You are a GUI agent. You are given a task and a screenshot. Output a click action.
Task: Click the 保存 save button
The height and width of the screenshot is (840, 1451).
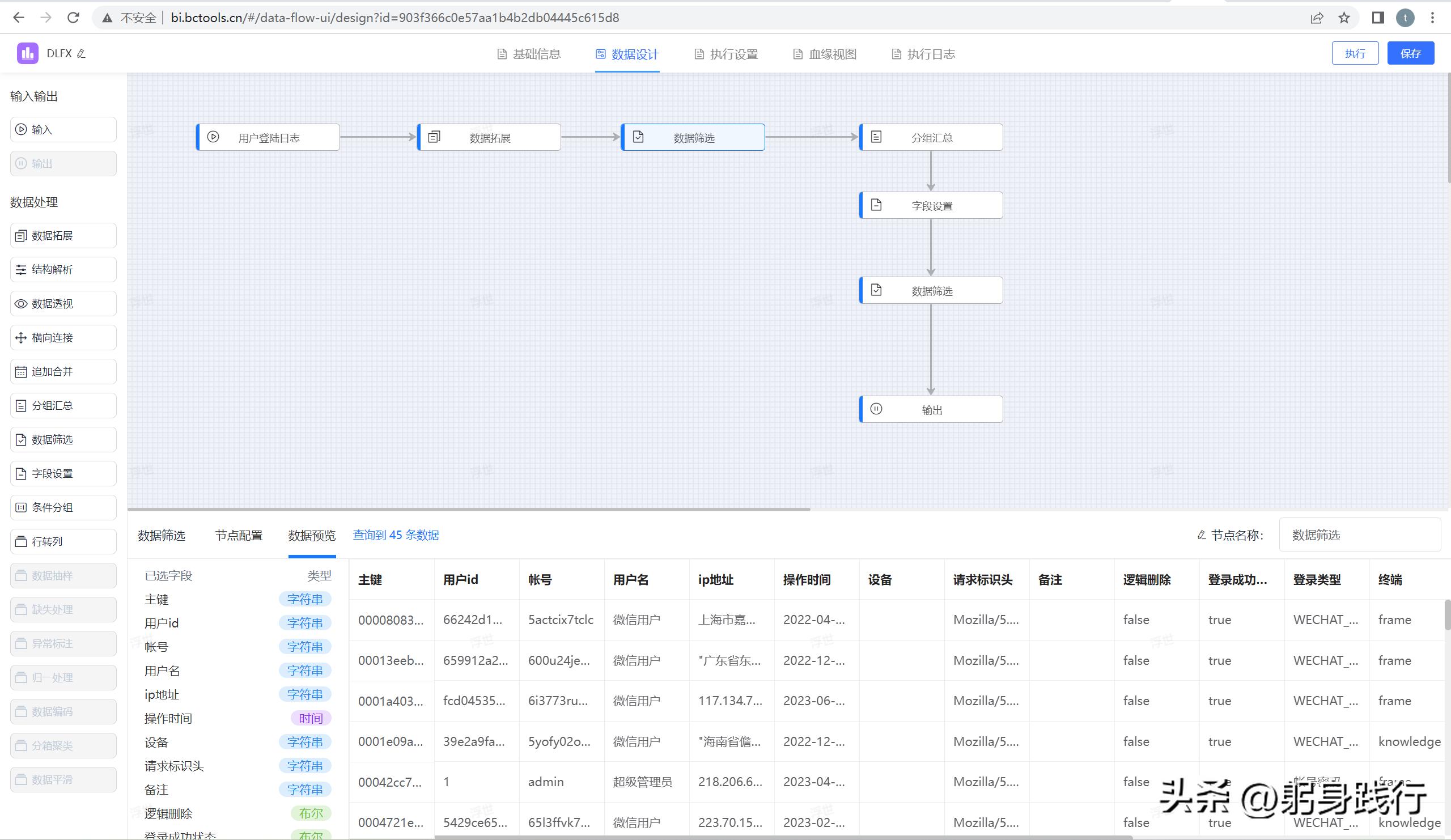click(1410, 53)
